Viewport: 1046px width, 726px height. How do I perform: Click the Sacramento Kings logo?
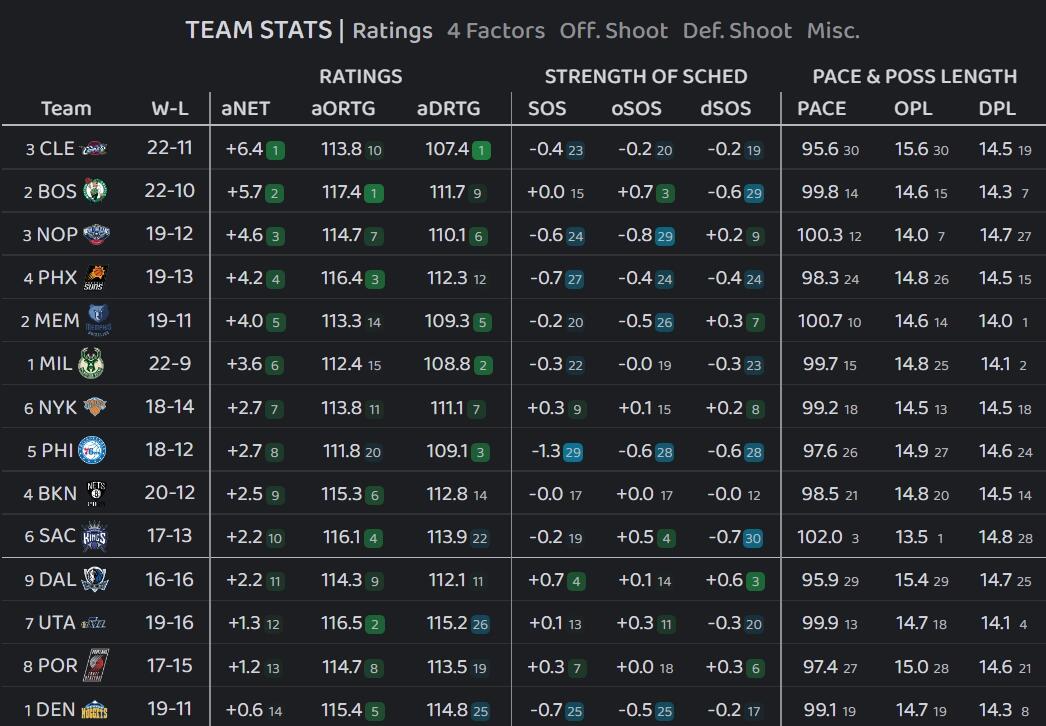point(96,536)
